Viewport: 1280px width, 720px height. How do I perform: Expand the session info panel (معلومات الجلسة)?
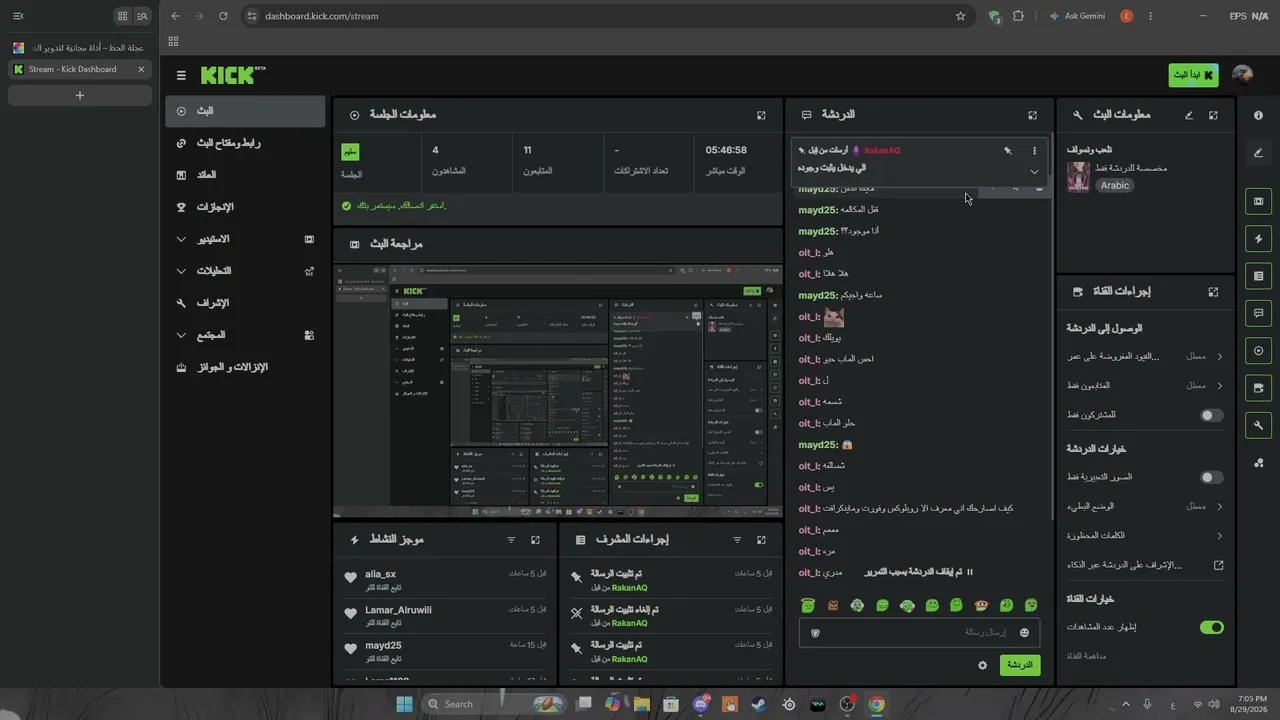point(761,115)
